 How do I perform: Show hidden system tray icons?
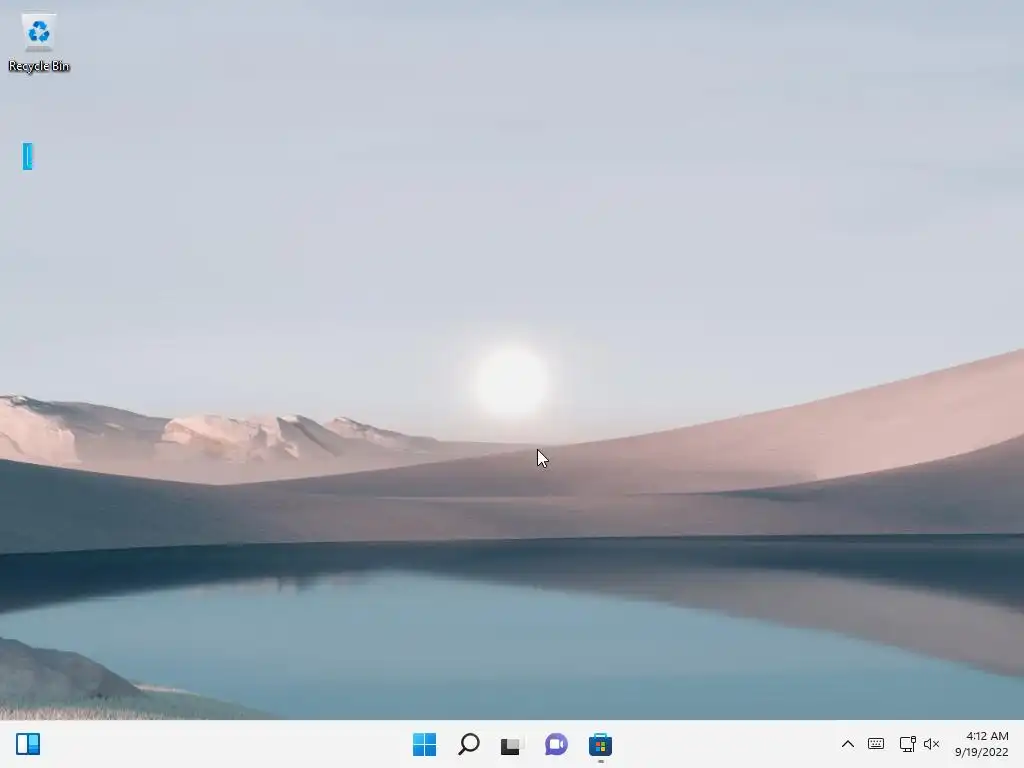click(848, 744)
